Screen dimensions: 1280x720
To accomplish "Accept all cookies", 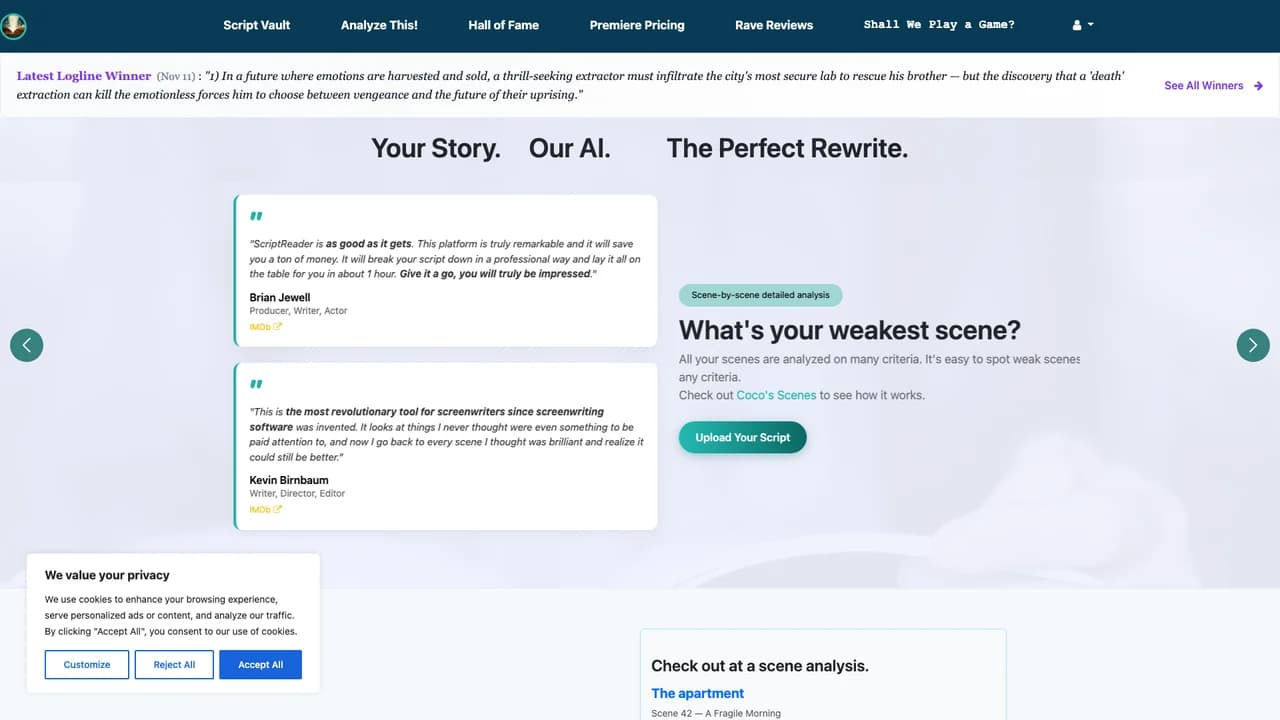I will pyautogui.click(x=261, y=665).
